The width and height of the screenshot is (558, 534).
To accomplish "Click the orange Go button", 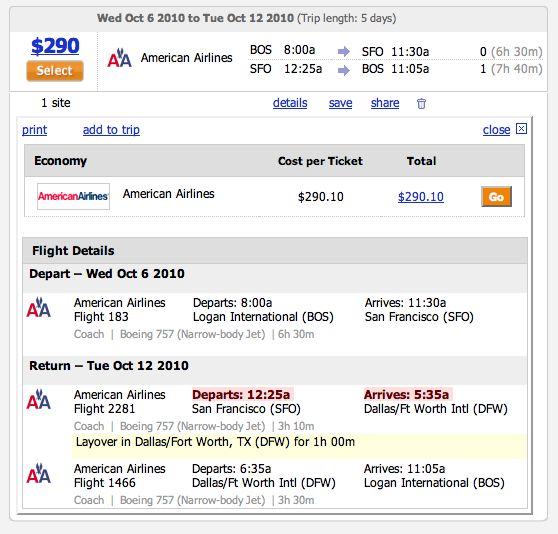I will (x=496, y=196).
